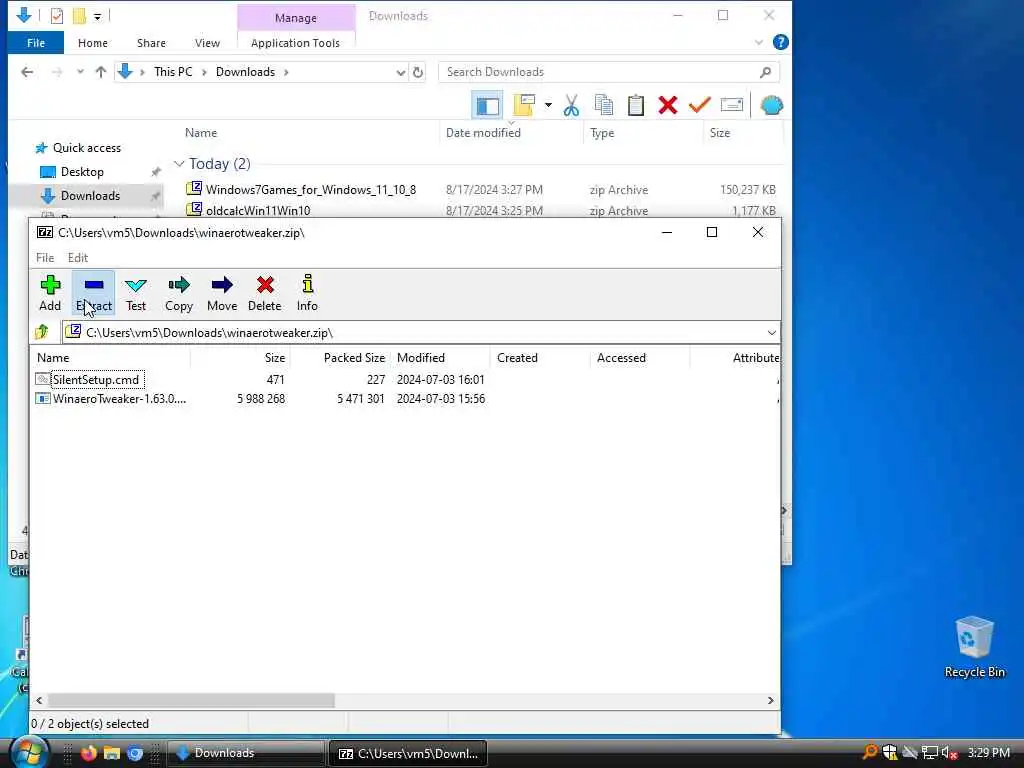
Task: Click the Test button in 7-Zip
Action: coord(136,293)
